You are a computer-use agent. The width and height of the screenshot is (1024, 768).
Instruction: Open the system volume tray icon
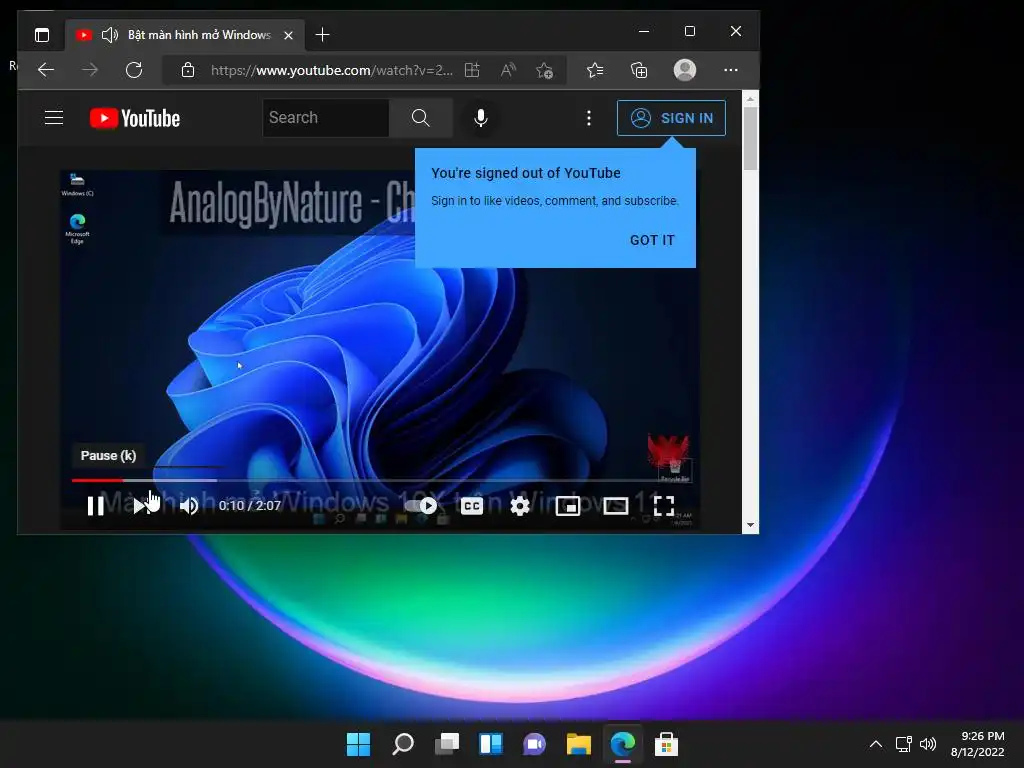tap(927, 744)
